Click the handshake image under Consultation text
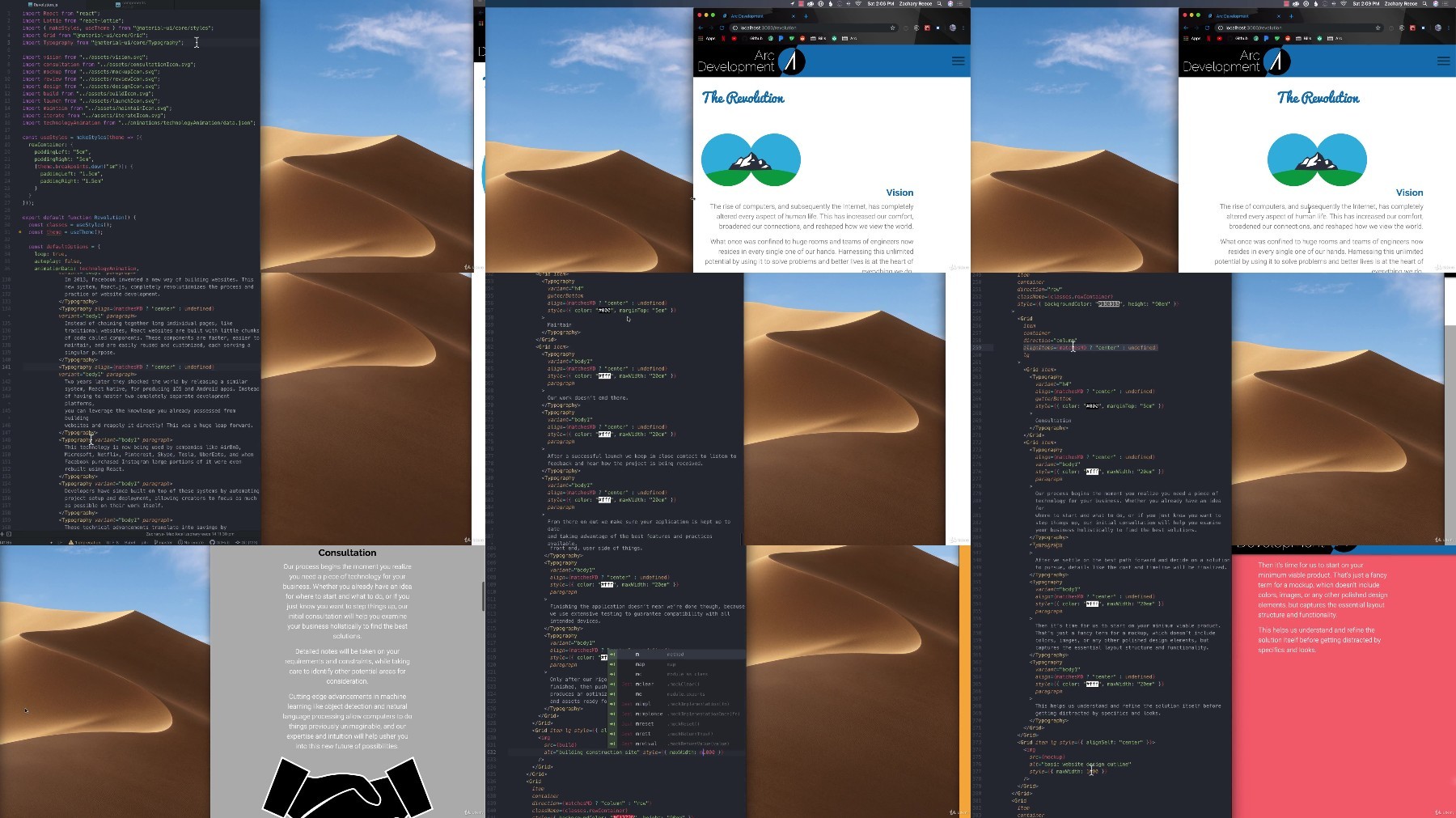The width and height of the screenshot is (1456, 818). coord(347,786)
